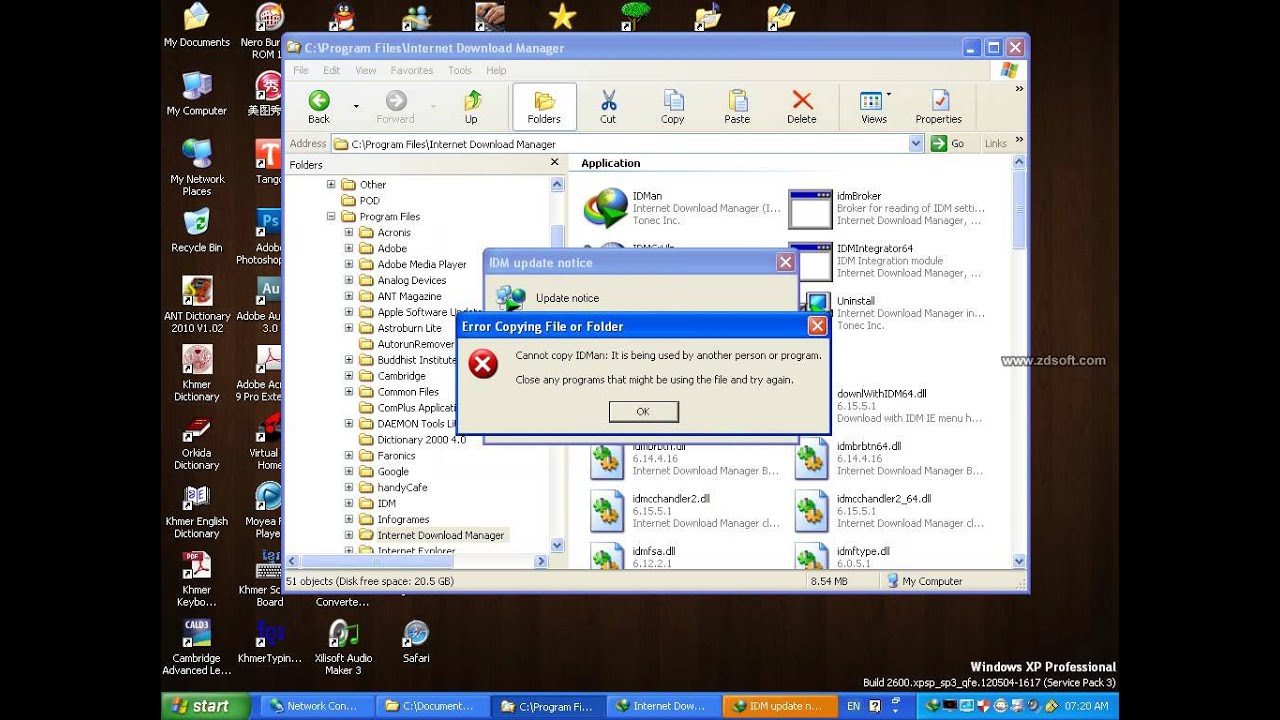The image size is (1280, 720).
Task: Open the Edit menu
Action: (332, 71)
